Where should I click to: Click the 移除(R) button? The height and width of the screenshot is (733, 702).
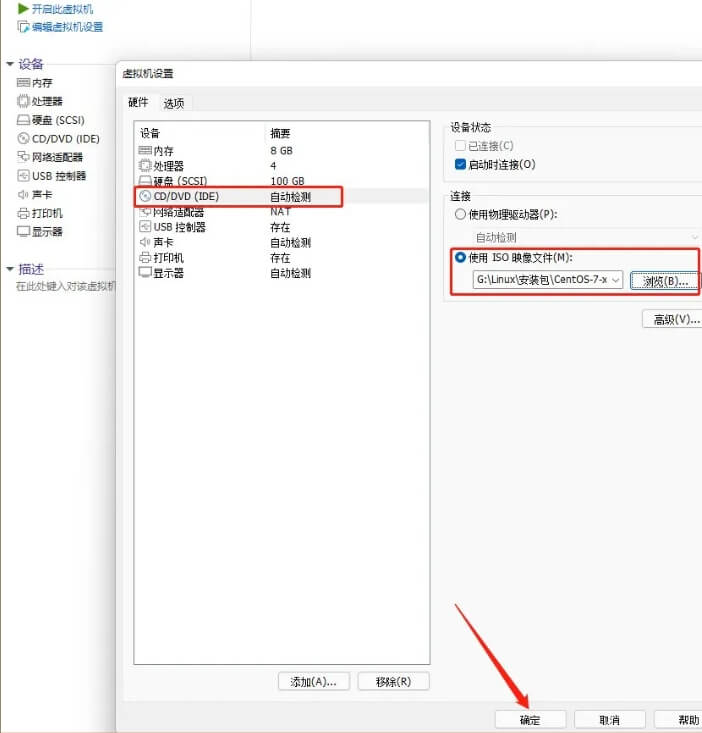click(394, 682)
